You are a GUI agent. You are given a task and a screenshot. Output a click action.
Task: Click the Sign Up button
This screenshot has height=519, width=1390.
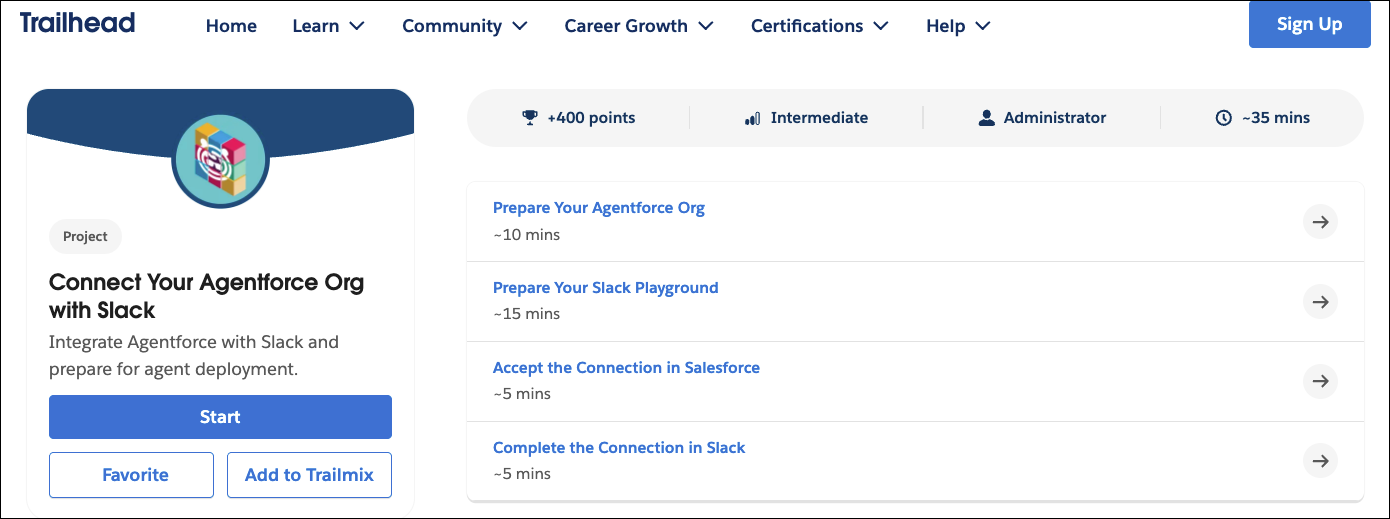(x=1309, y=24)
